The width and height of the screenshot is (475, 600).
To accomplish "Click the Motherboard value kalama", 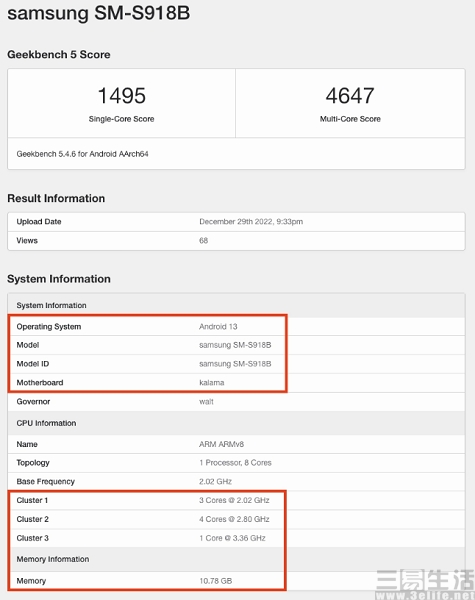I will click(x=212, y=382).
